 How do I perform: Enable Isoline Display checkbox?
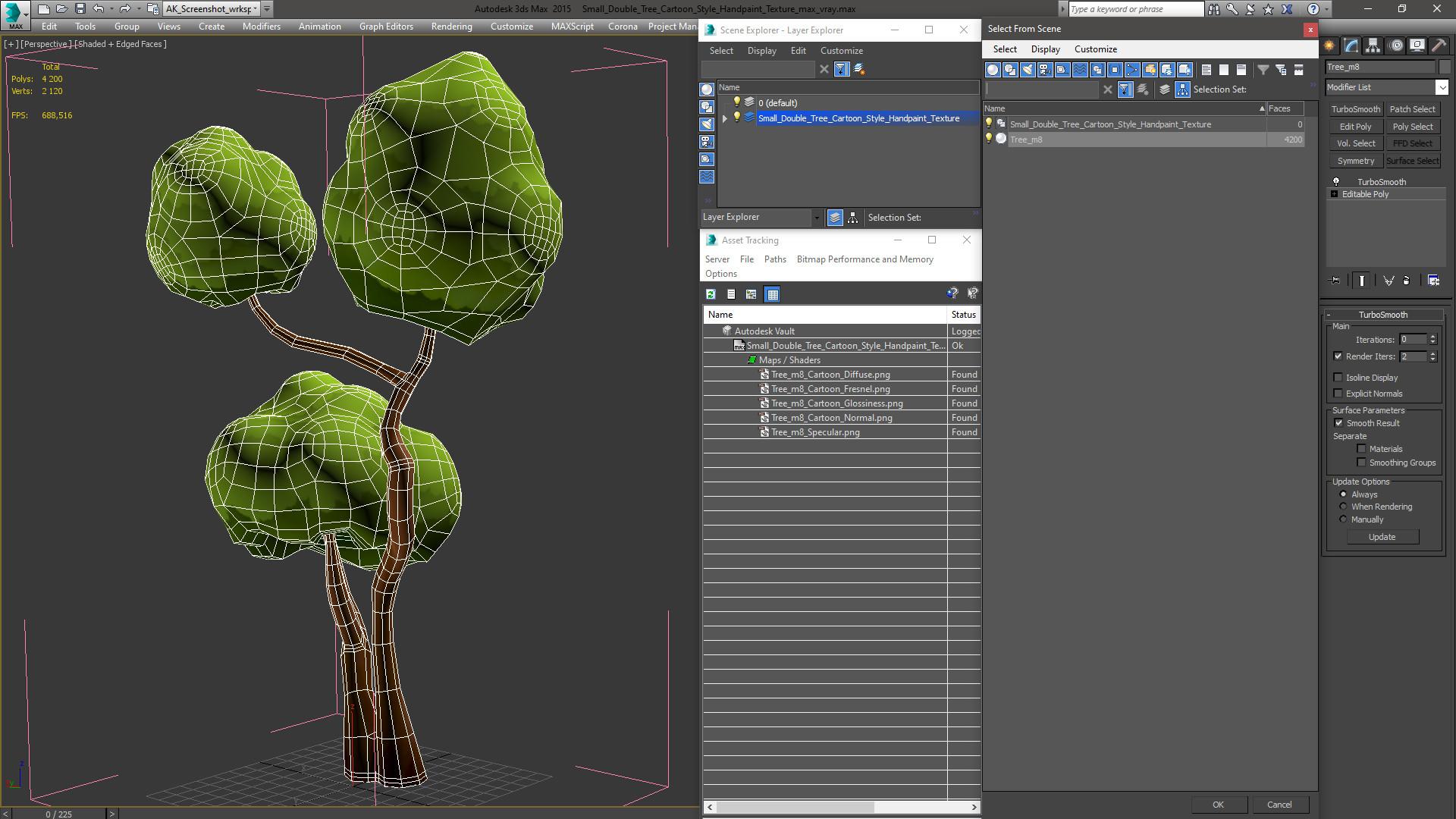pyautogui.click(x=1338, y=378)
